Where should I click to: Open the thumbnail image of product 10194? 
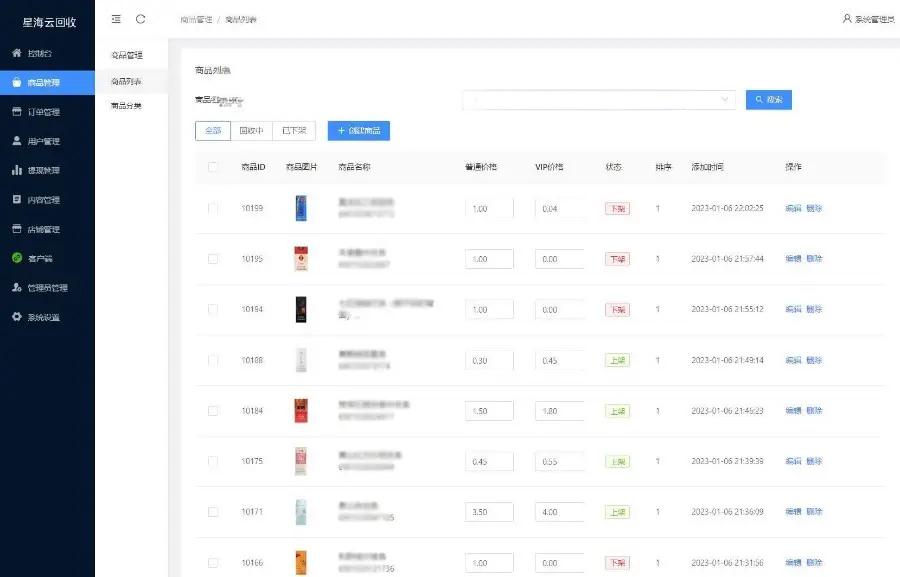(301, 309)
